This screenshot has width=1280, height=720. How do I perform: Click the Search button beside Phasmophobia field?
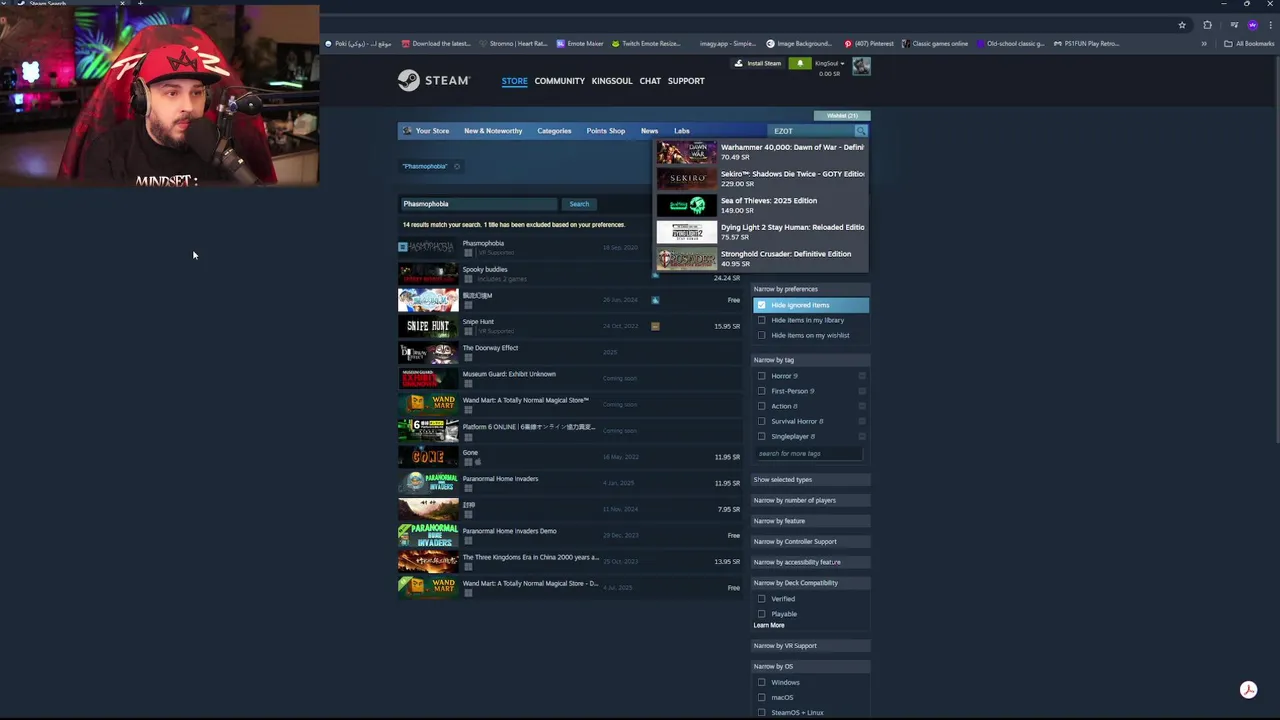click(x=579, y=204)
